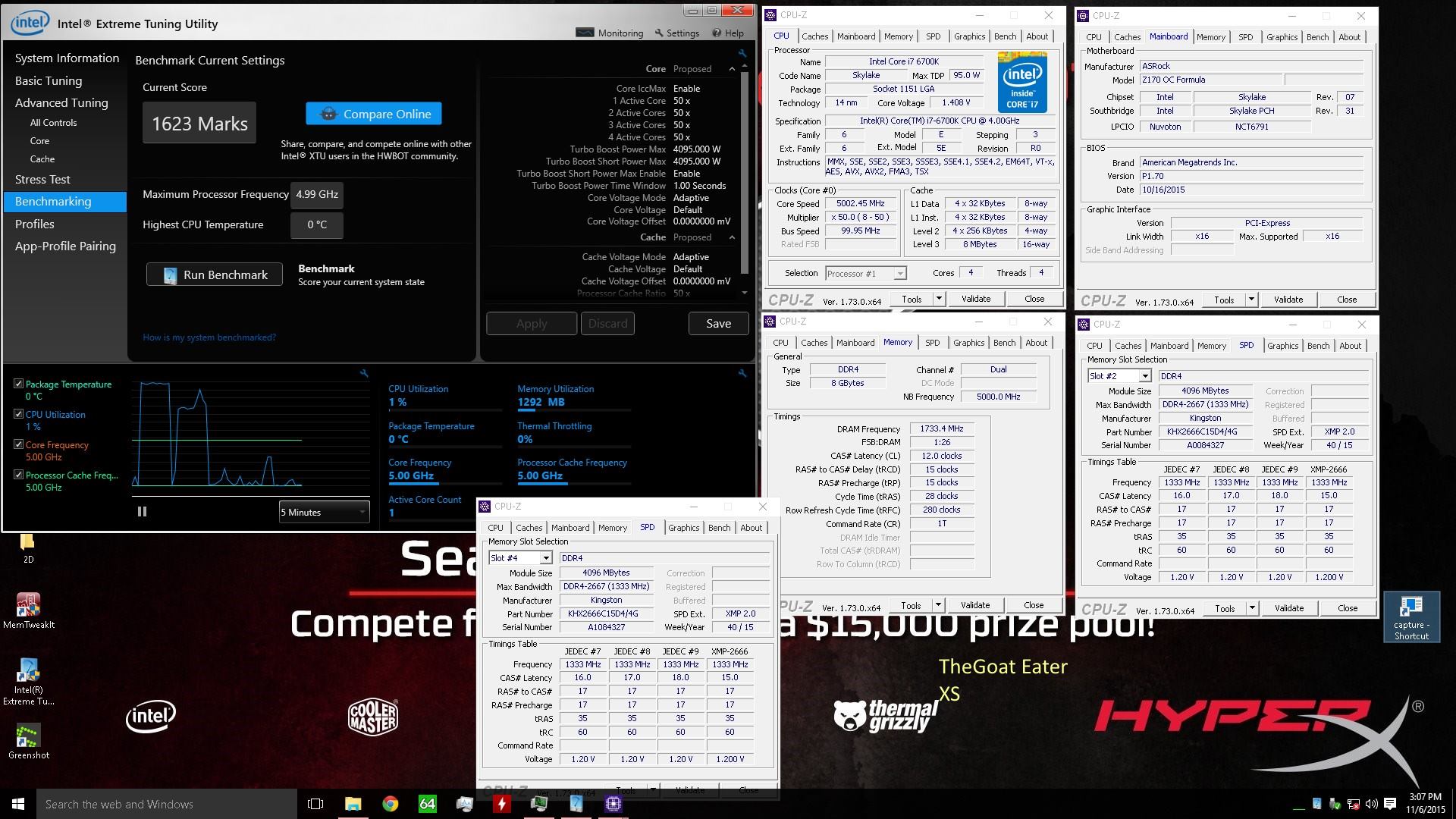Image resolution: width=1456 pixels, height=819 pixels.
Task: Open Mainboard tab in CPU-Z Slot #4 window
Action: pos(570,528)
